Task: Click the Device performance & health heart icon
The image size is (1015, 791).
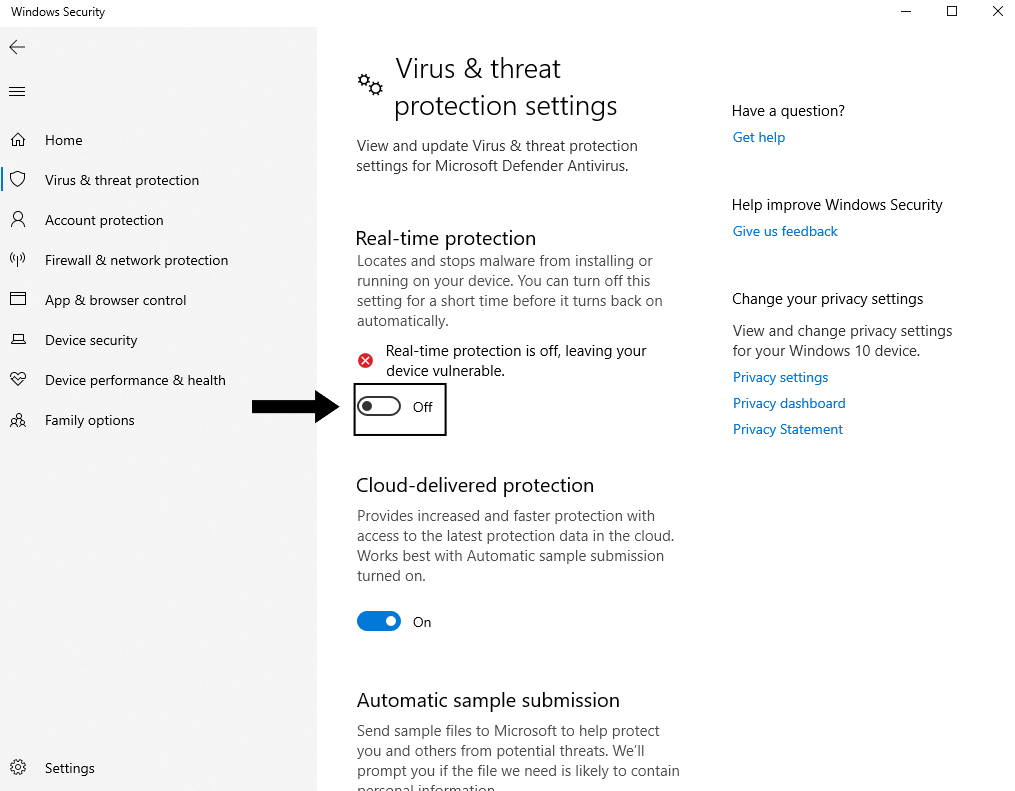Action: click(19, 380)
